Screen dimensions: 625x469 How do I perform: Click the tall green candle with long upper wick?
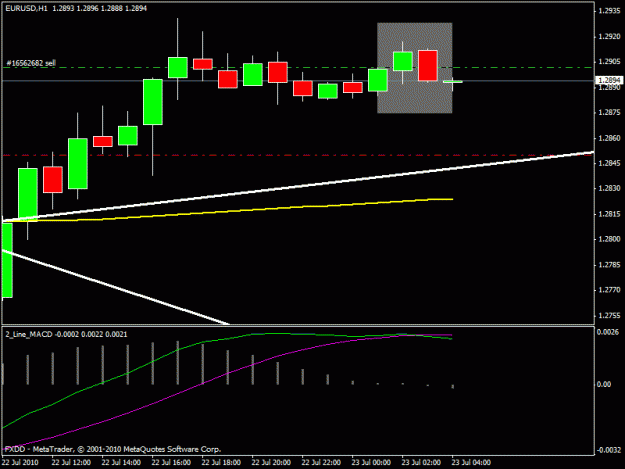click(178, 67)
